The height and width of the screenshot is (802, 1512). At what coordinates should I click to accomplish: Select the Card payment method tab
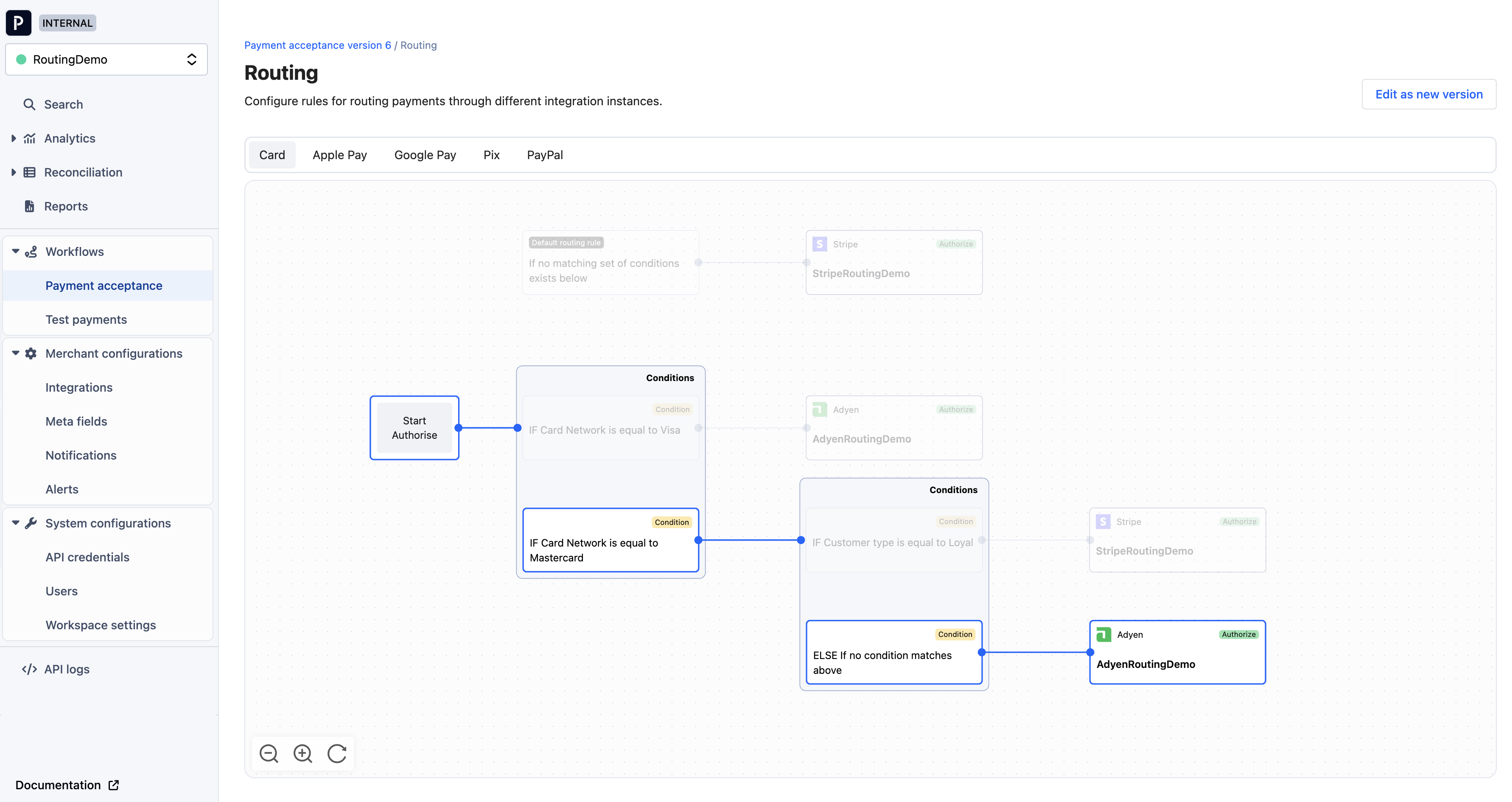pos(272,155)
